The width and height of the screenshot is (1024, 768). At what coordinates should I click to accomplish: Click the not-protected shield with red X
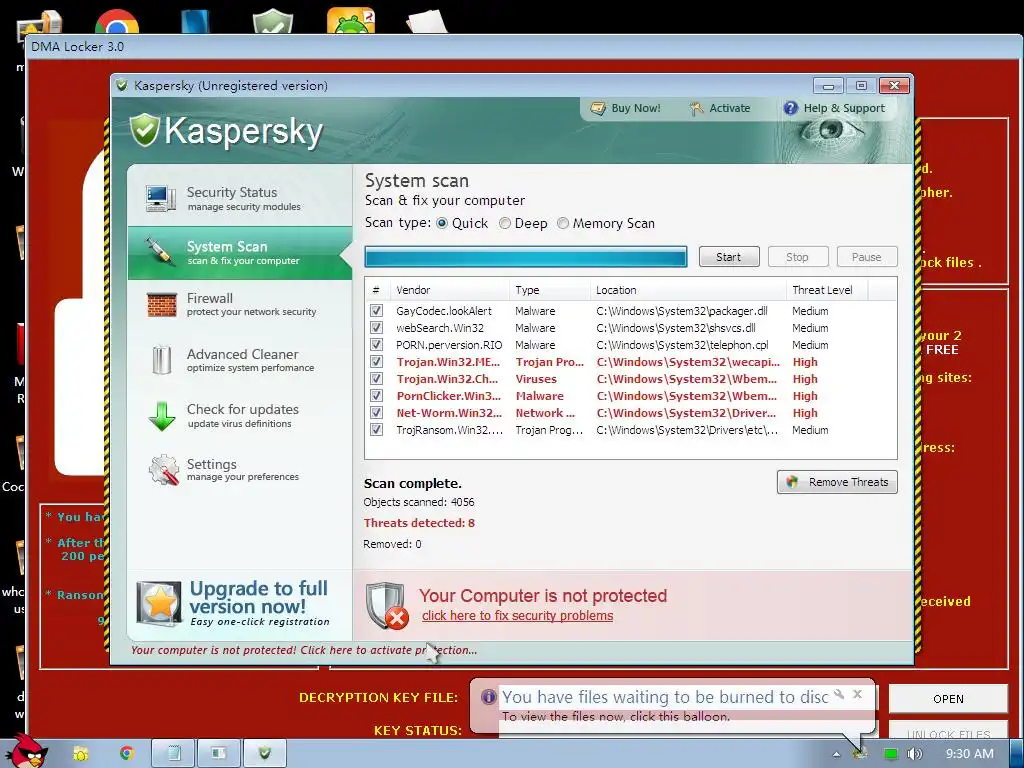(x=387, y=605)
